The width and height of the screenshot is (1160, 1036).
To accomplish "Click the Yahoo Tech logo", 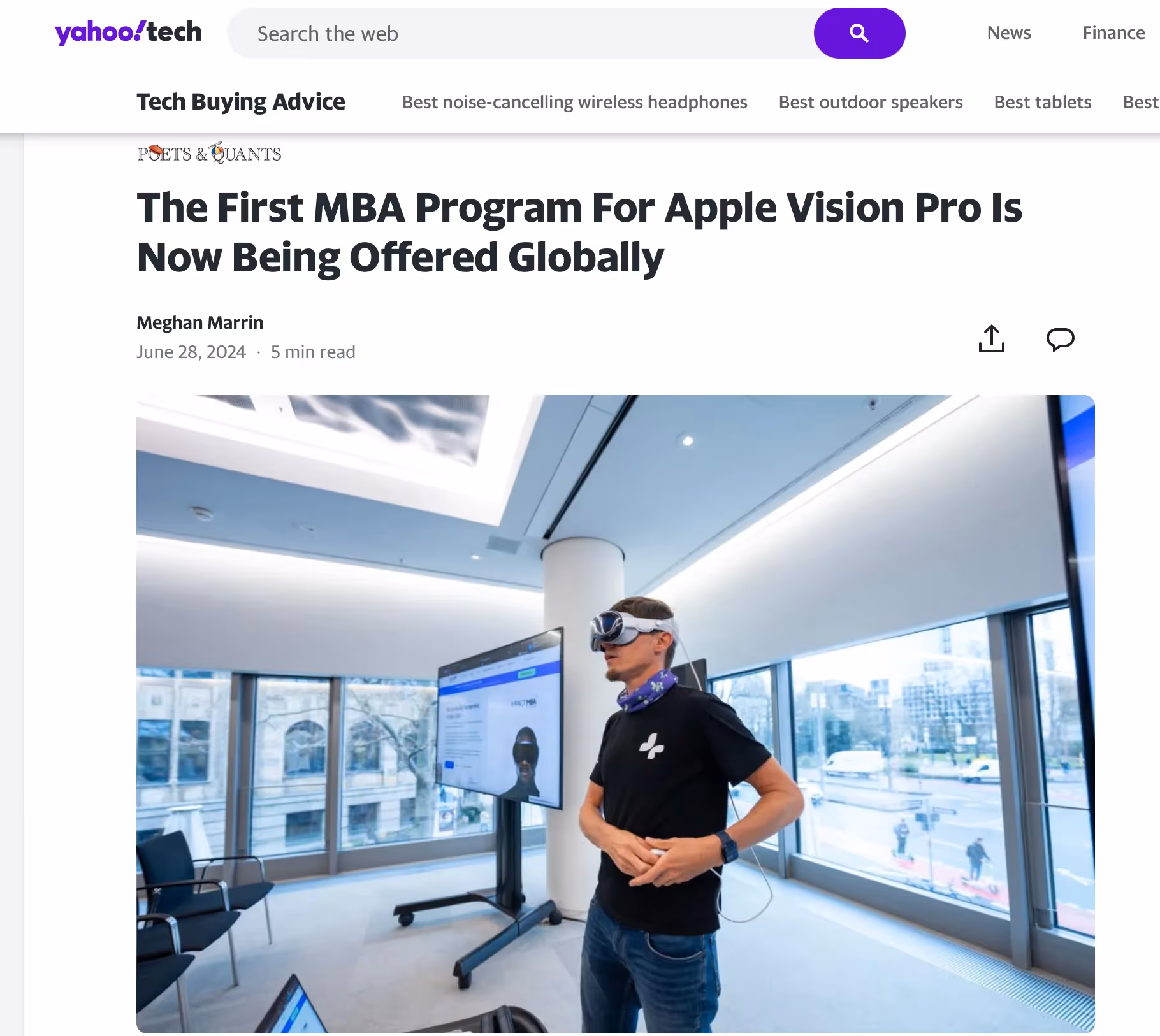I will coord(128,32).
